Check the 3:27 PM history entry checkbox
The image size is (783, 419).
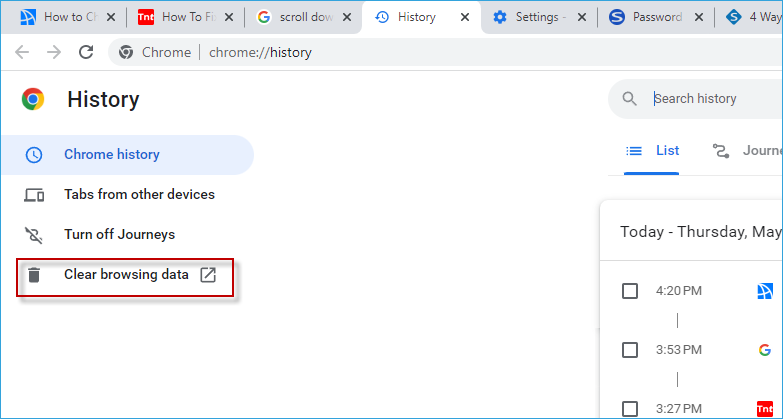coord(630,409)
